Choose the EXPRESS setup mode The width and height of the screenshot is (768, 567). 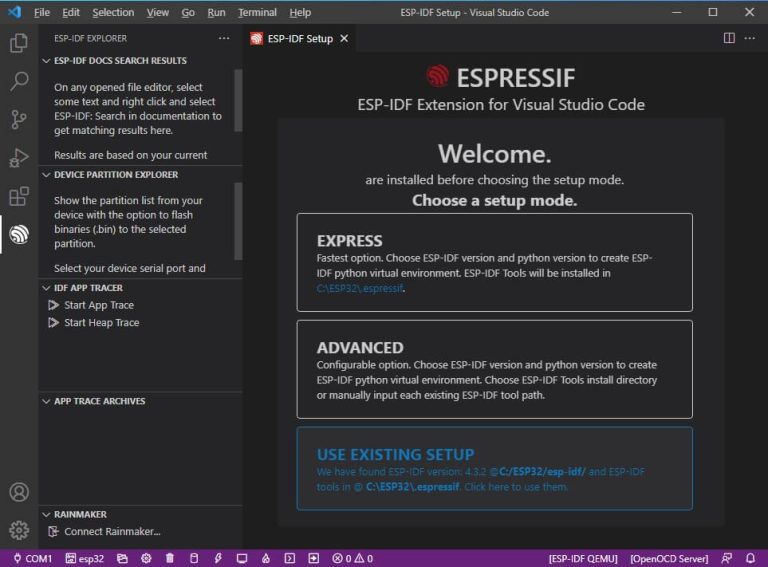click(x=494, y=262)
